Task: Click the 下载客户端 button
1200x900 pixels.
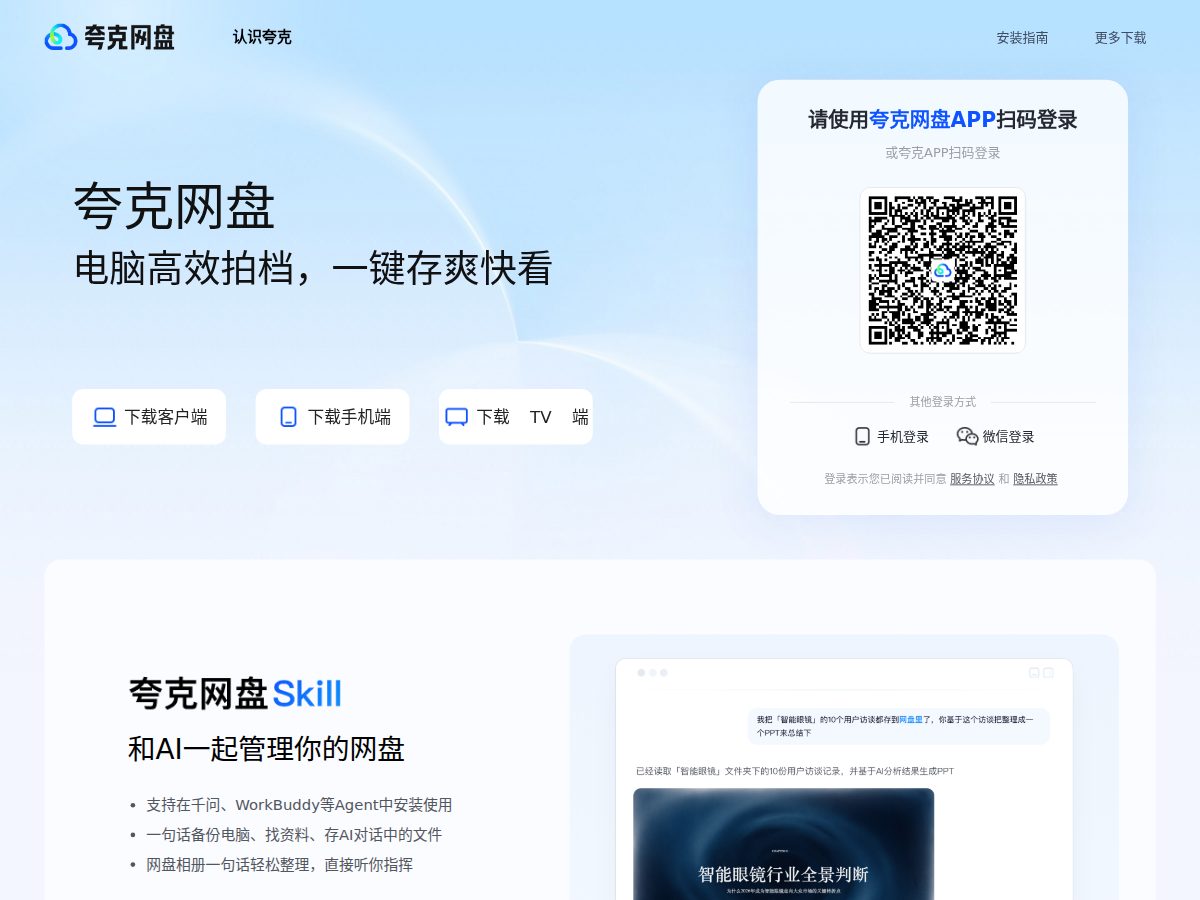Action: 149,417
